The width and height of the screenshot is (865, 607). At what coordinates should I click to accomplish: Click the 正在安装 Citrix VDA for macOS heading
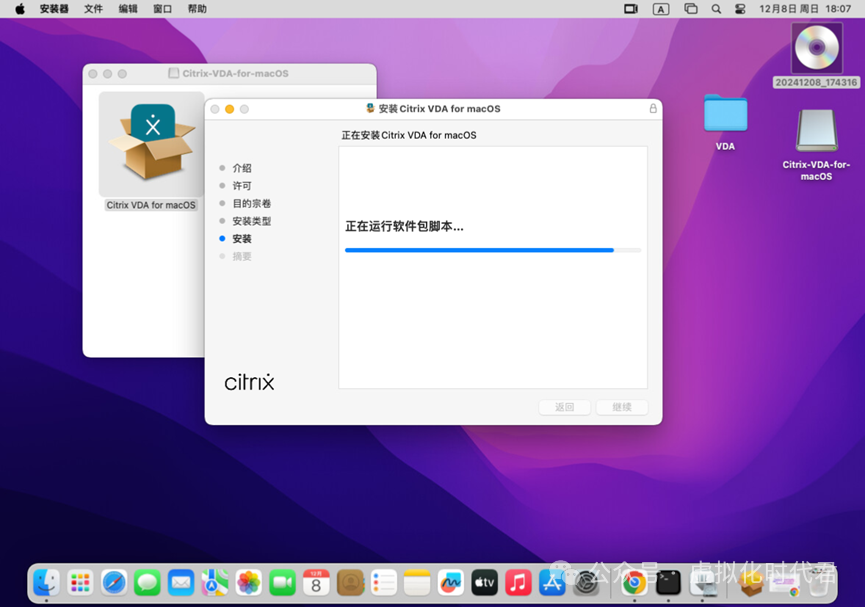409,135
